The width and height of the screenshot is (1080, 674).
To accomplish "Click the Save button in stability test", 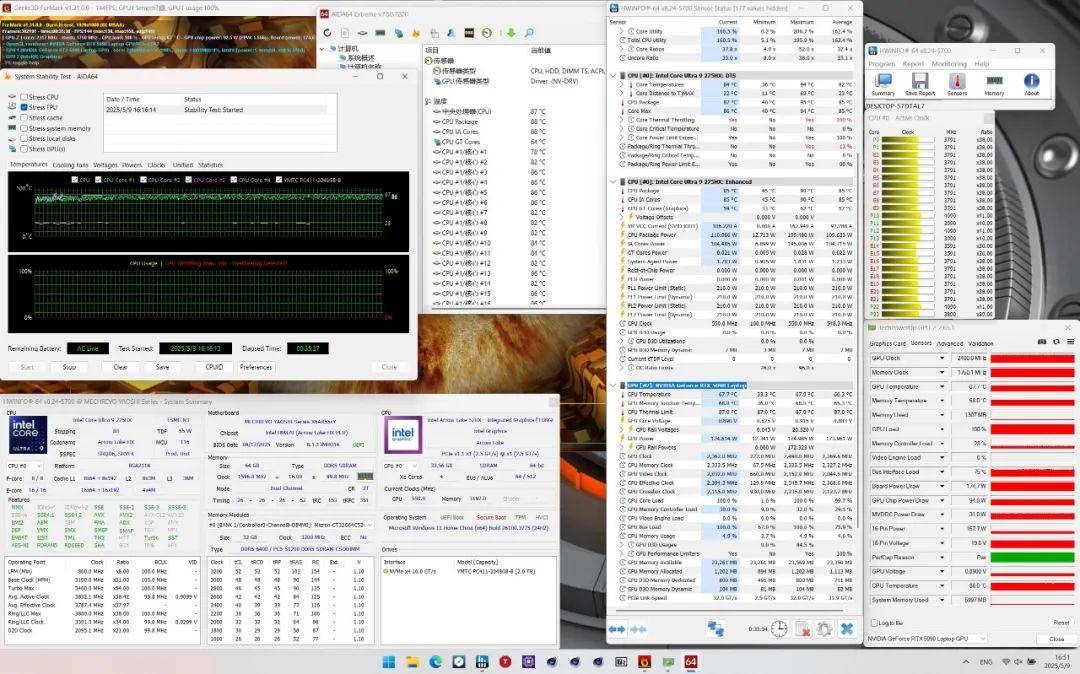I will coord(163,367).
